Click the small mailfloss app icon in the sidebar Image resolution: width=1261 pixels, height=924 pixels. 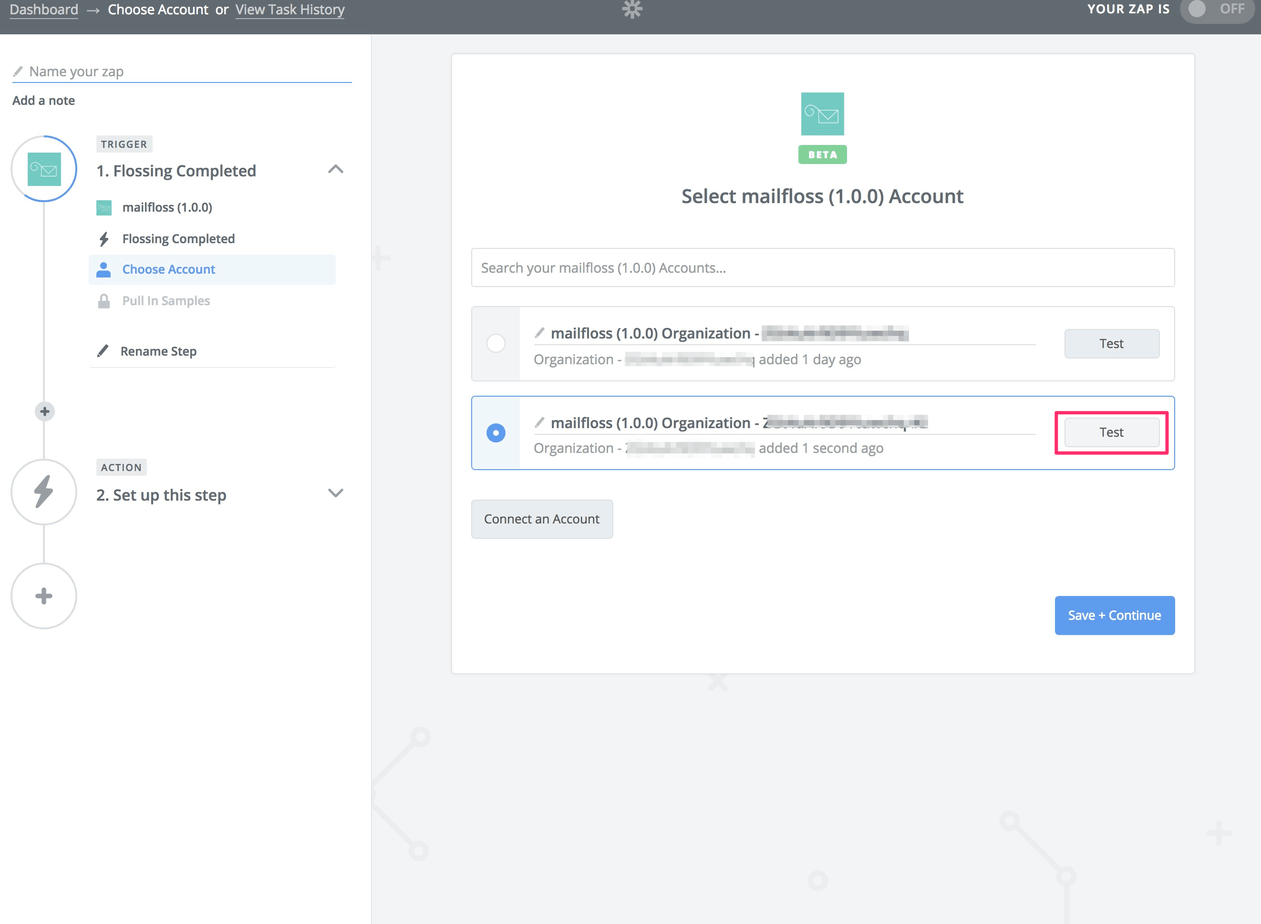(x=104, y=207)
